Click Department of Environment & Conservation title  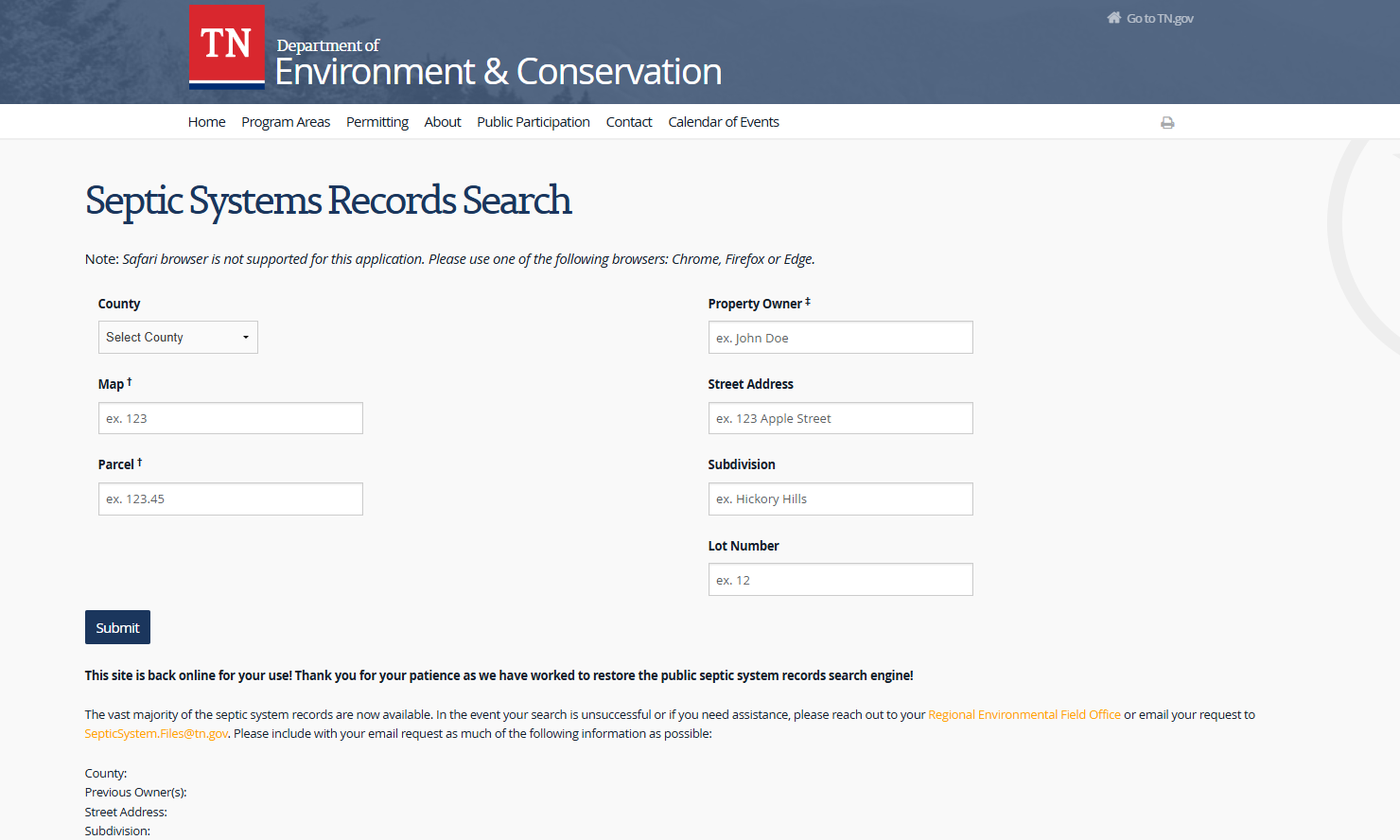click(499, 63)
